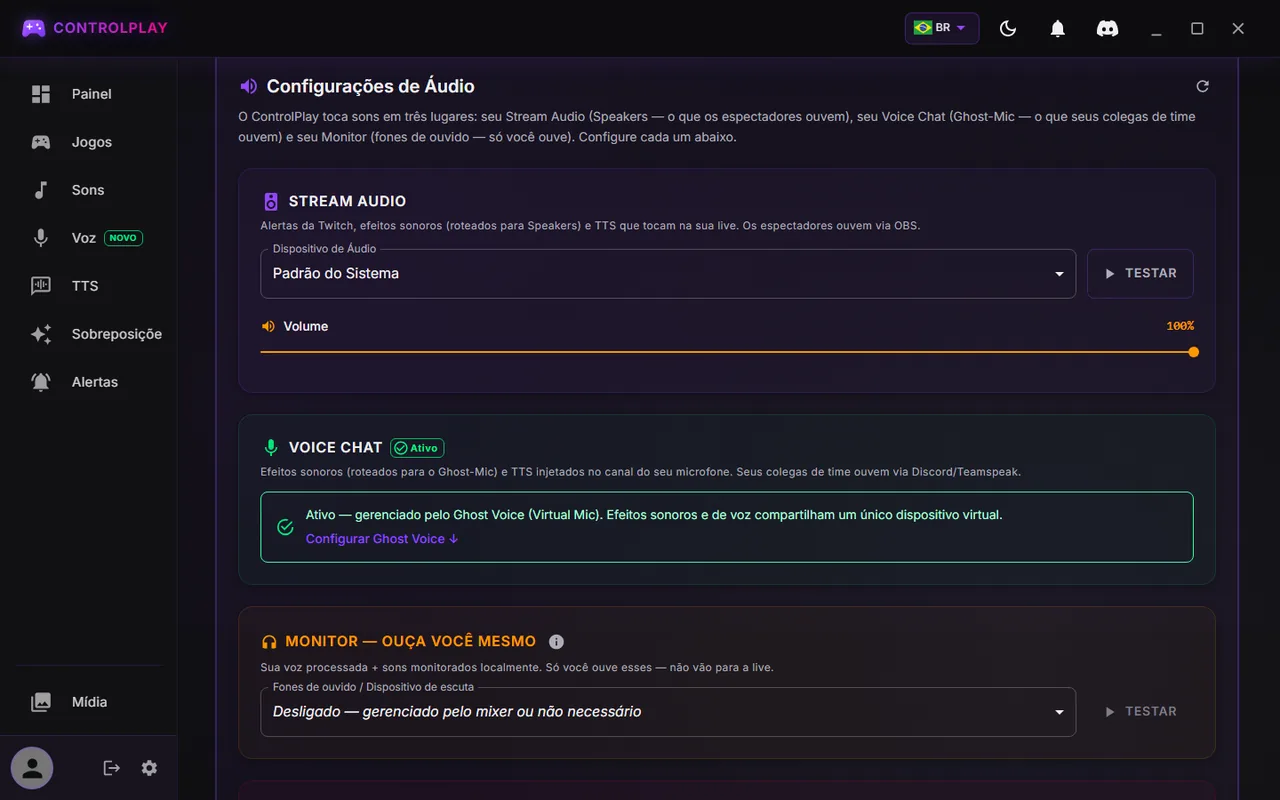Click the logout icon
This screenshot has width=1280, height=800.
112,768
